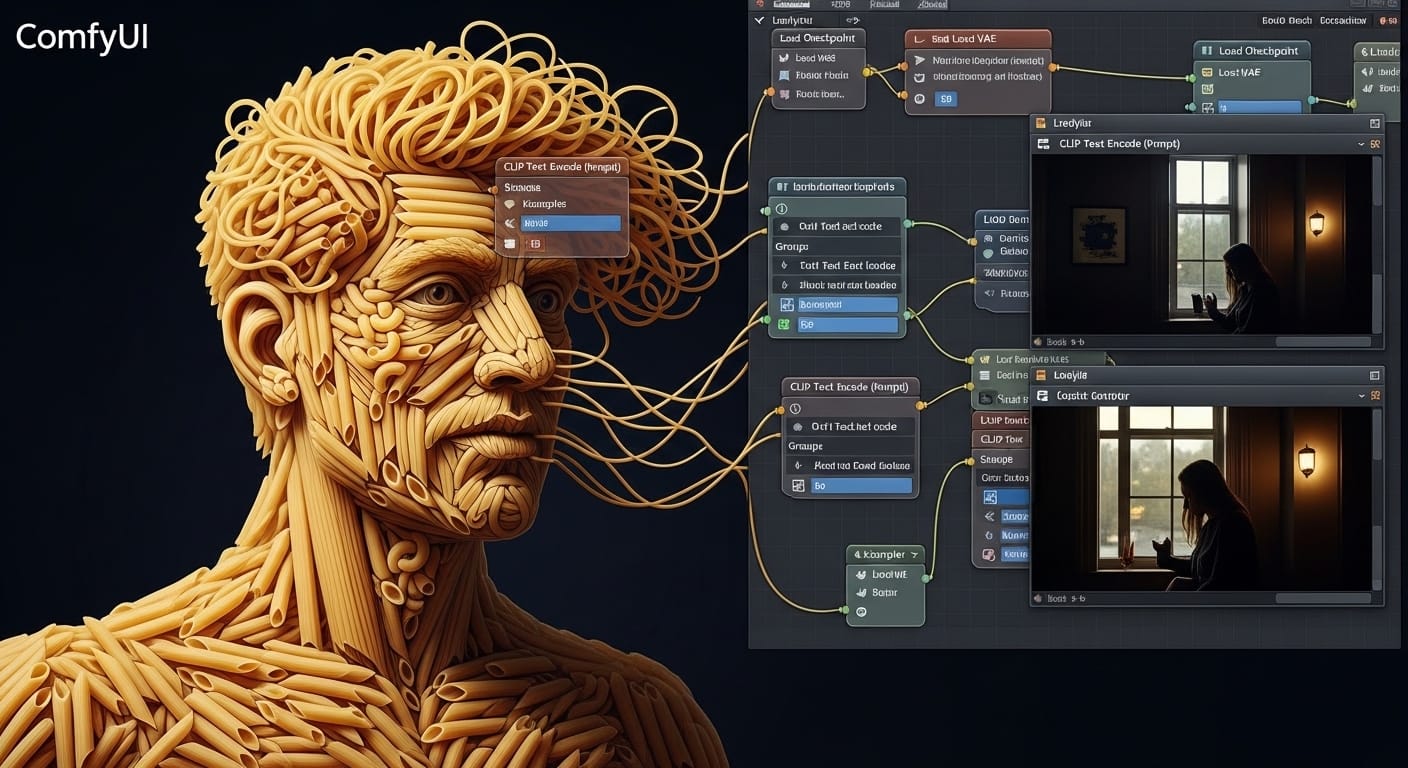Select the rightmost tab in the top menu bar
The width and height of the screenshot is (1408, 768).
click(x=932, y=5)
